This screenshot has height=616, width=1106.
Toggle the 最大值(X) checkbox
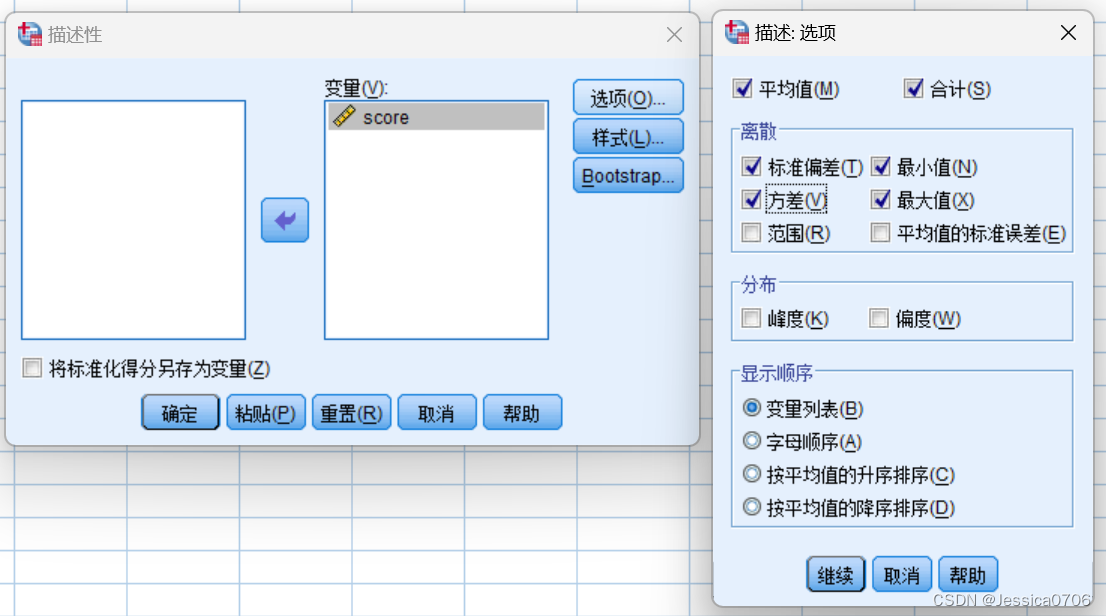880,200
